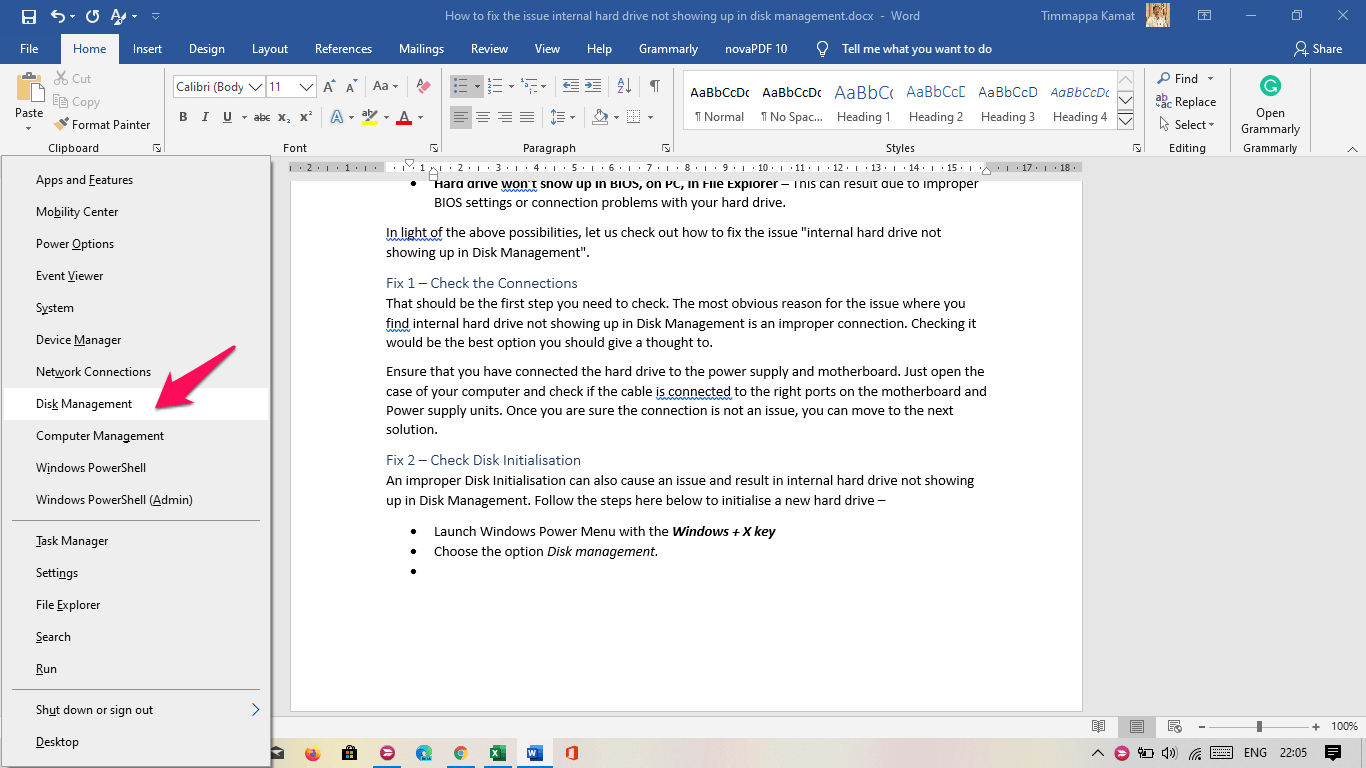1366x768 pixels.
Task: Click the Microsoft Store taskbar icon
Action: (x=349, y=753)
